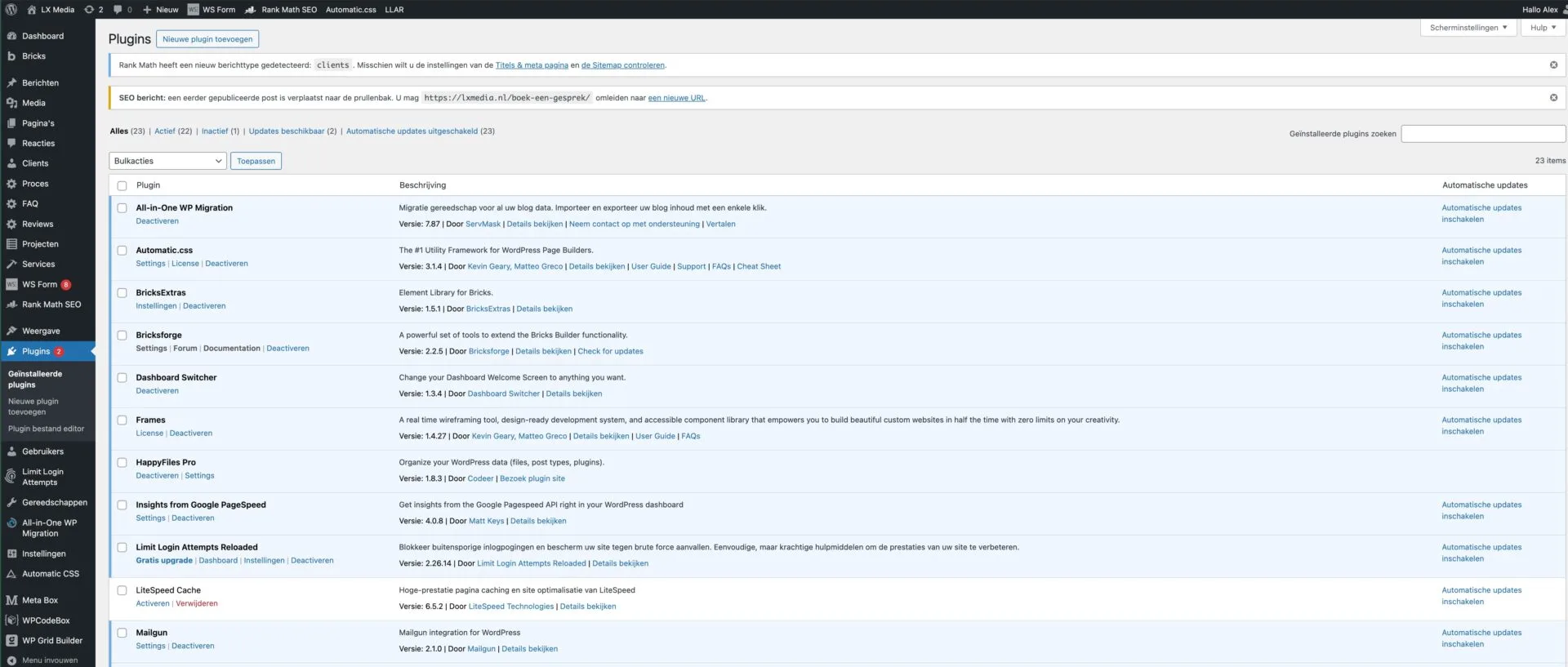Open the Bulkacties dropdown
1568x667 pixels.
click(x=167, y=161)
